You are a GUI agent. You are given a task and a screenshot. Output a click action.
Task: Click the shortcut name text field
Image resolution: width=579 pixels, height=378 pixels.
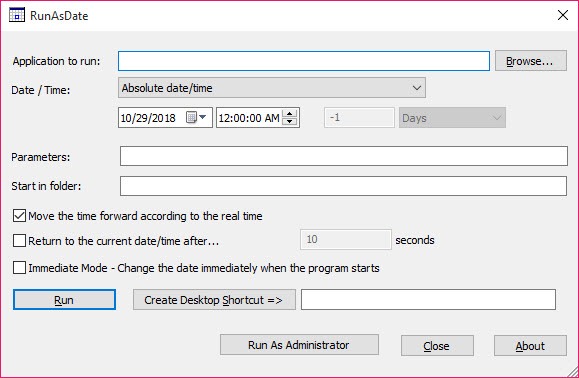coord(428,299)
